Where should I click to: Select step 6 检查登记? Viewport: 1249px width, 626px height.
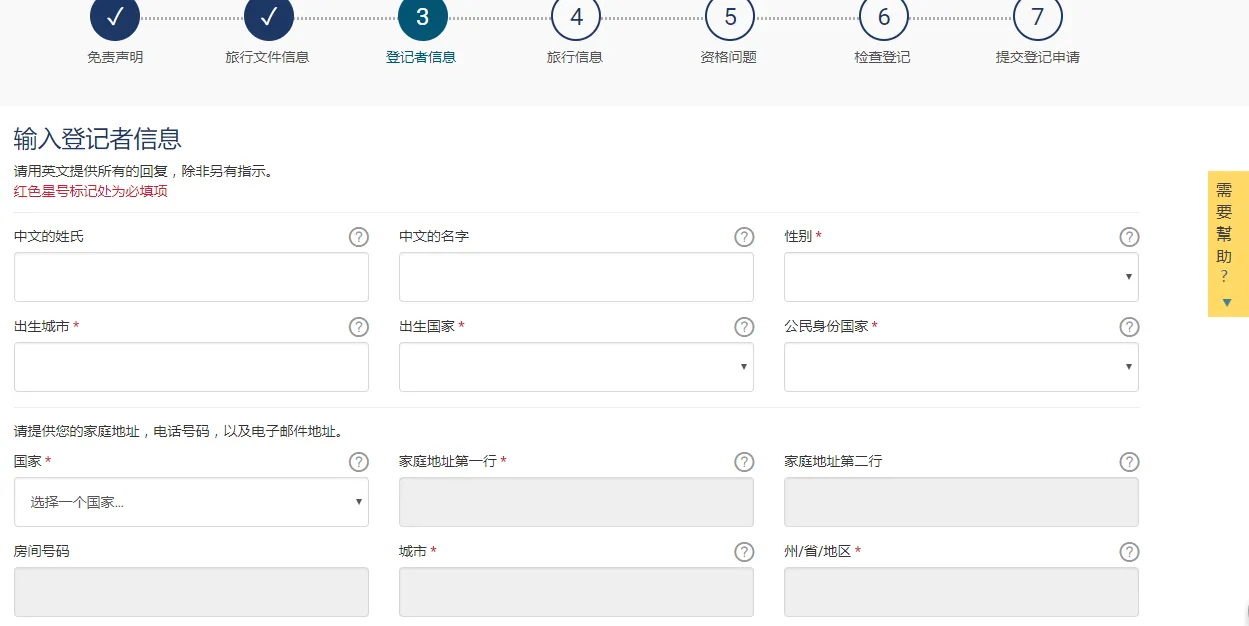point(884,17)
